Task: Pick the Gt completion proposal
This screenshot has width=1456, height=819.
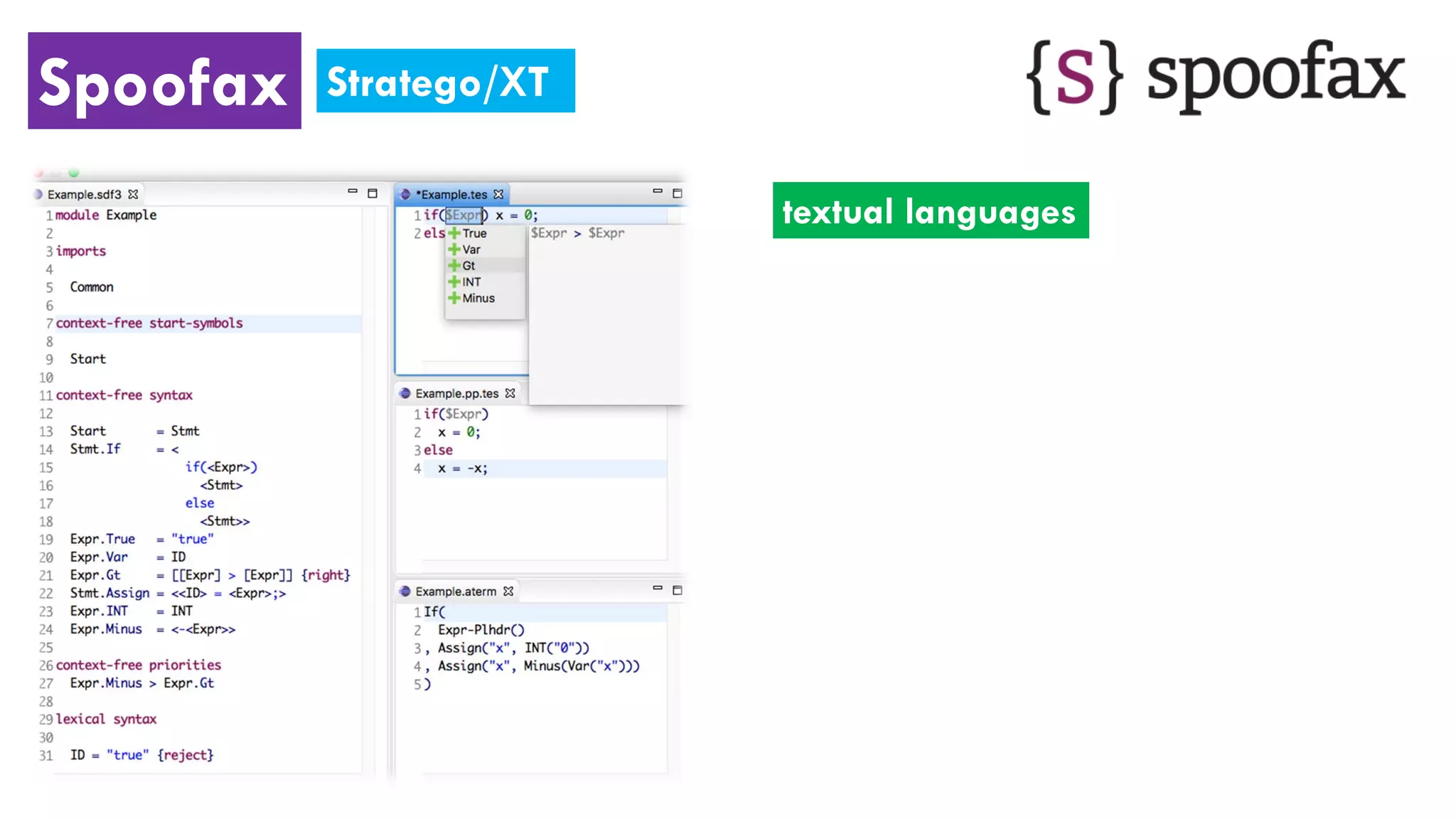Action: [469, 266]
